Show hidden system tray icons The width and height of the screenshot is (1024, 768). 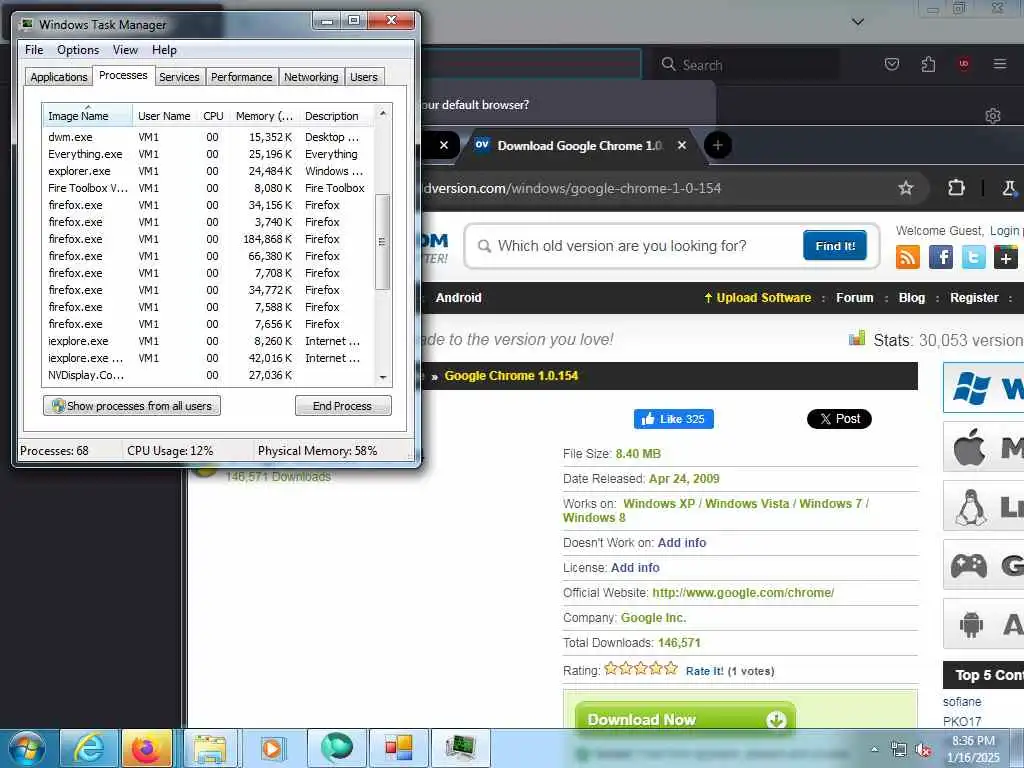[x=874, y=750]
